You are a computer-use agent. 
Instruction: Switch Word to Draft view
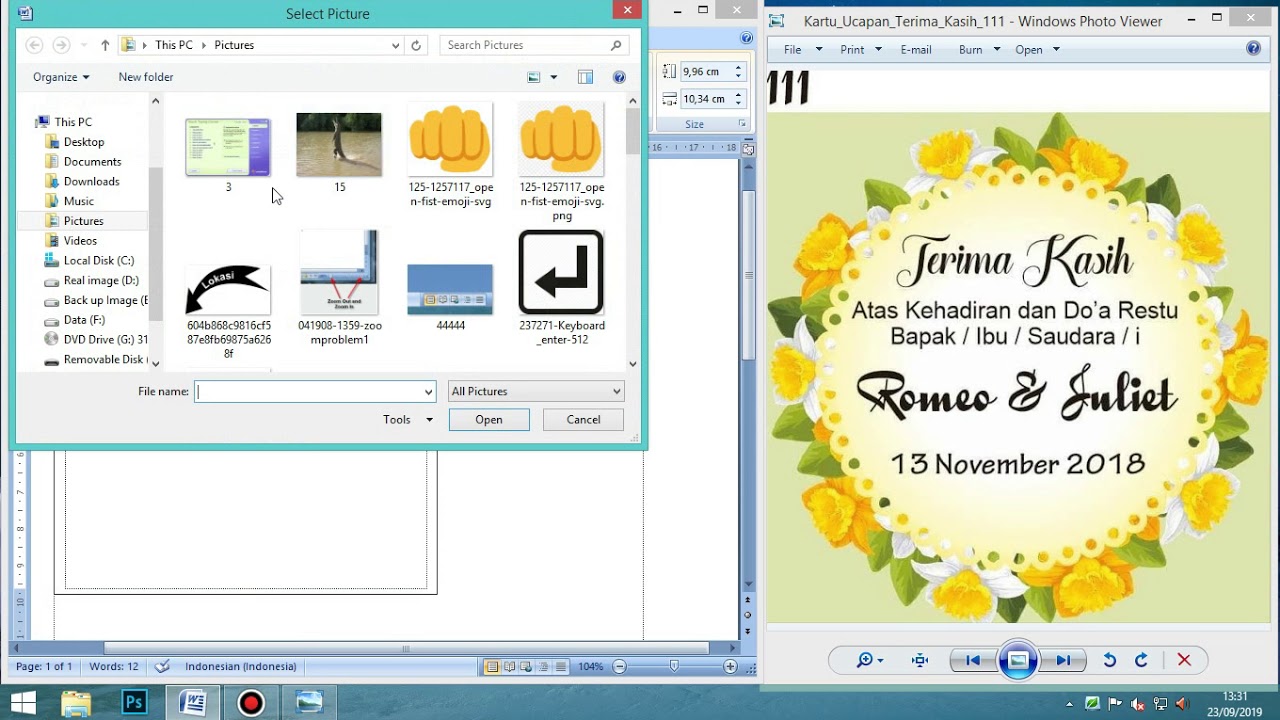click(x=560, y=667)
